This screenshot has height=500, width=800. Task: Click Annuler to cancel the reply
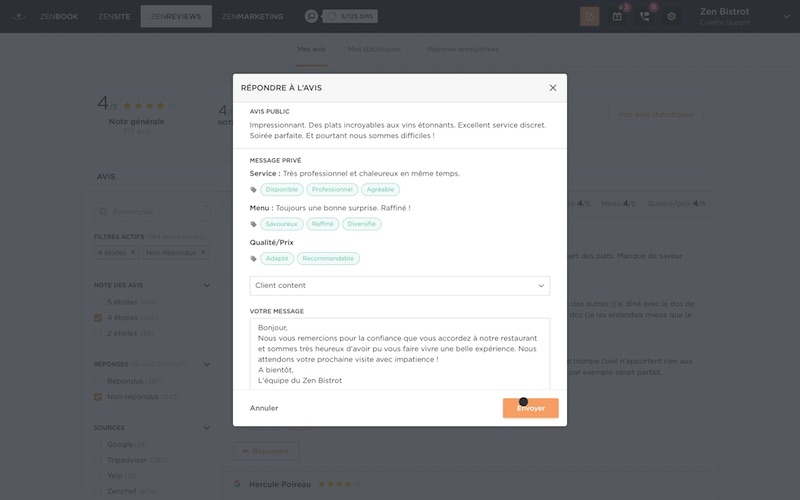tap(264, 408)
